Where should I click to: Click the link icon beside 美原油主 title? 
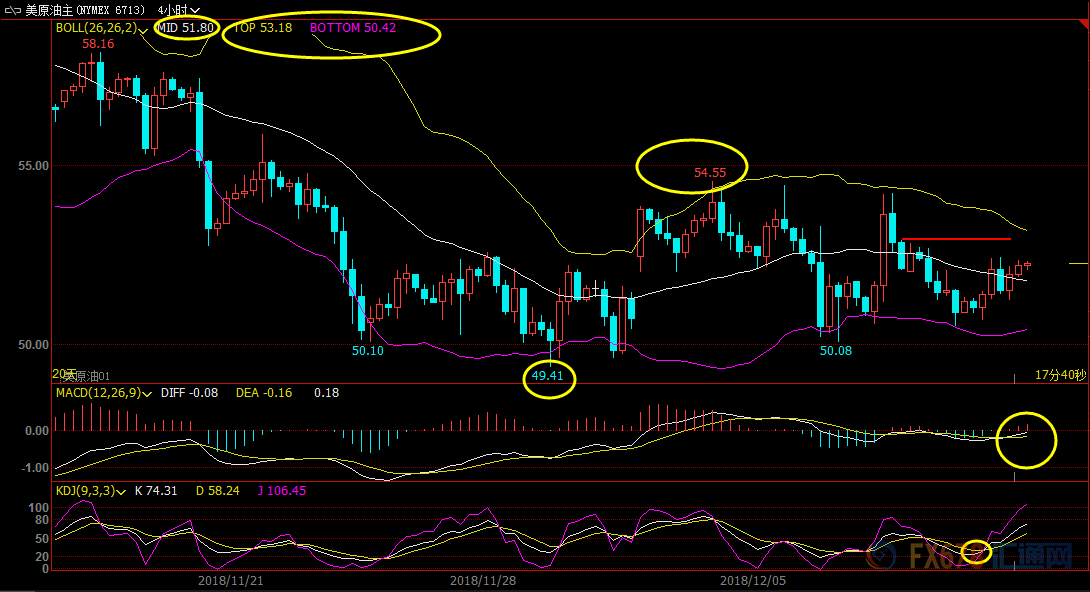[x=13, y=10]
